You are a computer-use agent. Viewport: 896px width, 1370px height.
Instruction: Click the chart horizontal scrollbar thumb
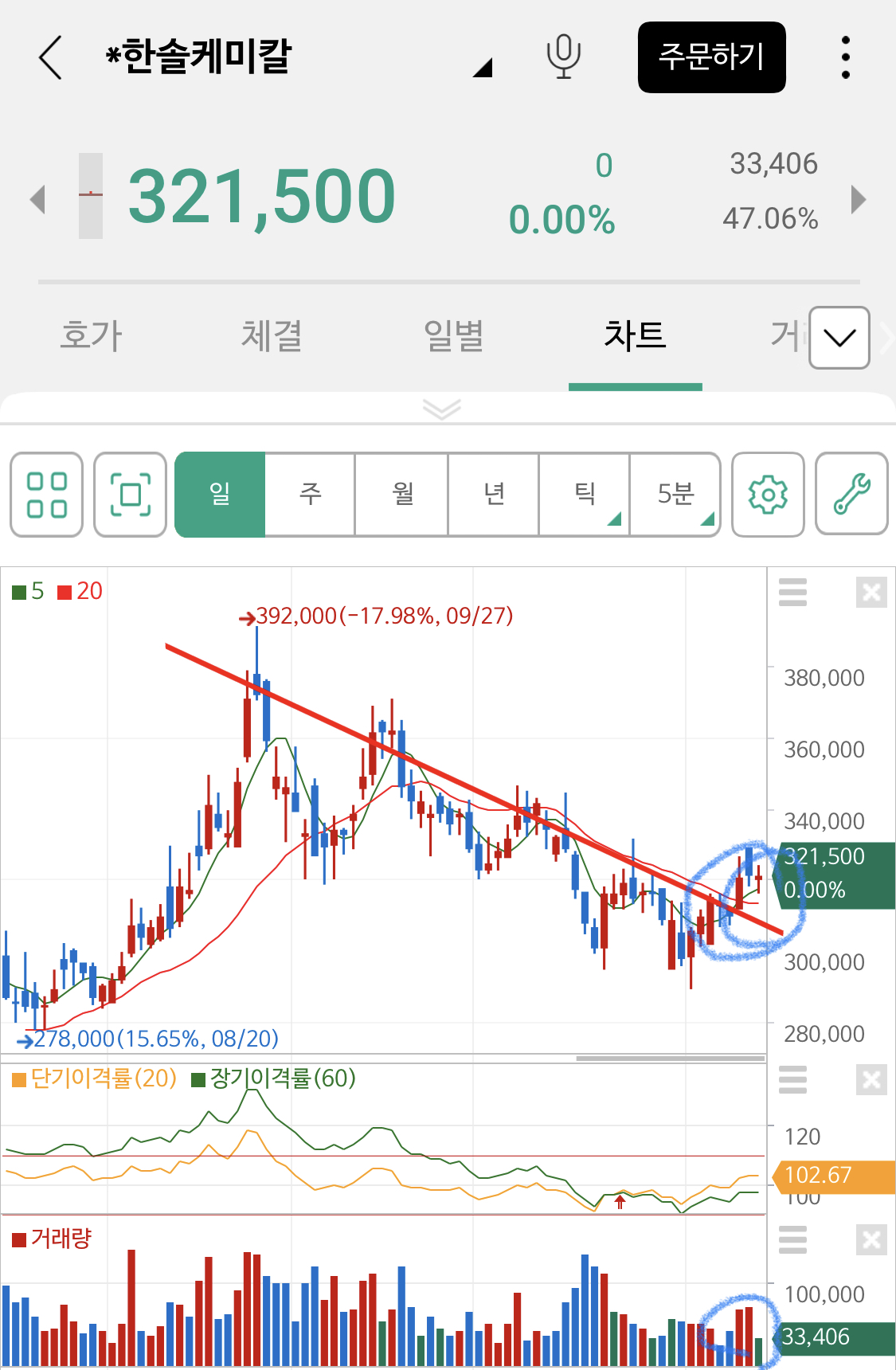click(x=671, y=1059)
